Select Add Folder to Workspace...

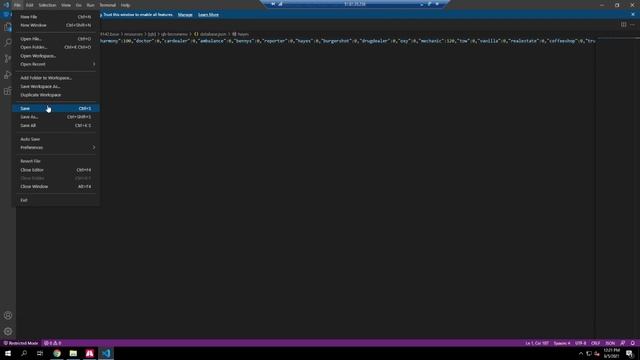point(56,78)
